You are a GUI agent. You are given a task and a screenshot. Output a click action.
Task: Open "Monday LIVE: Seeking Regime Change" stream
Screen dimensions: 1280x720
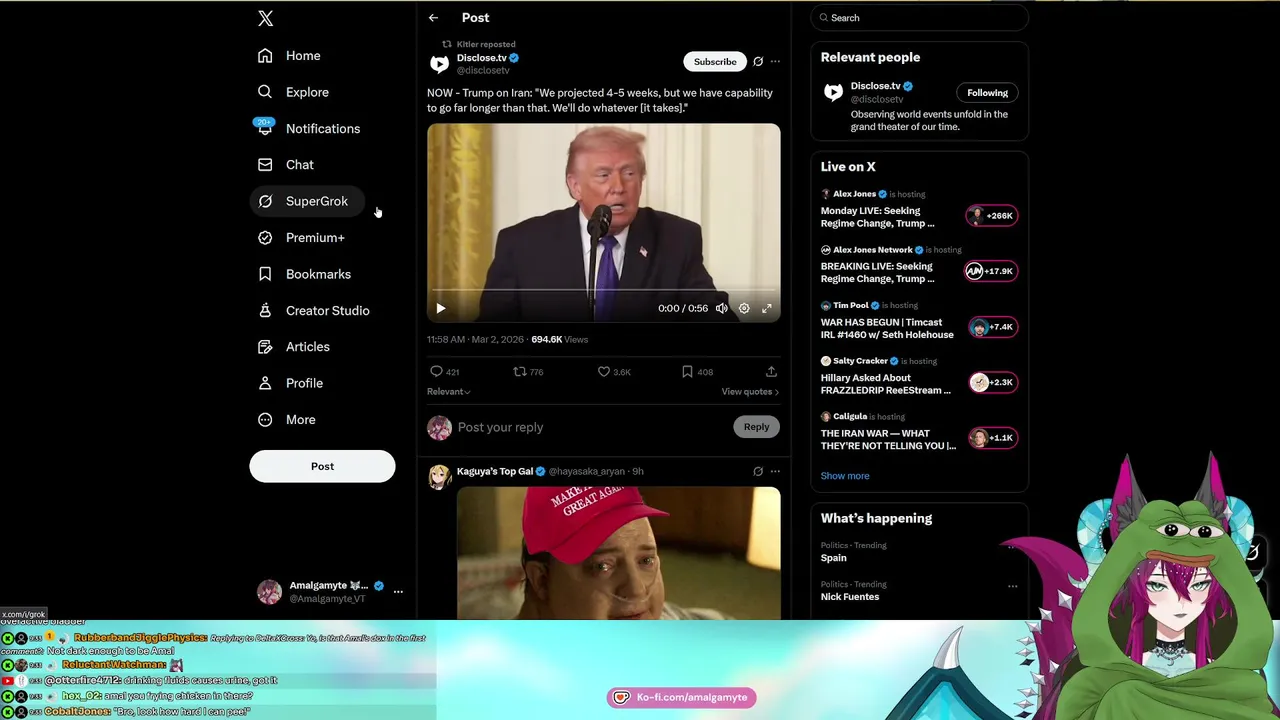click(x=878, y=217)
